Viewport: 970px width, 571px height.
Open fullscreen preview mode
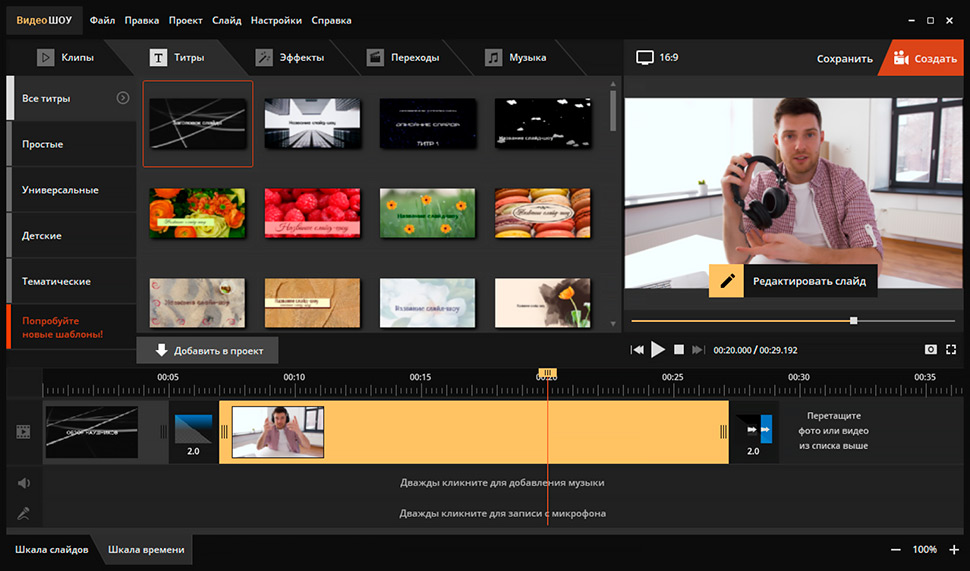(x=951, y=350)
